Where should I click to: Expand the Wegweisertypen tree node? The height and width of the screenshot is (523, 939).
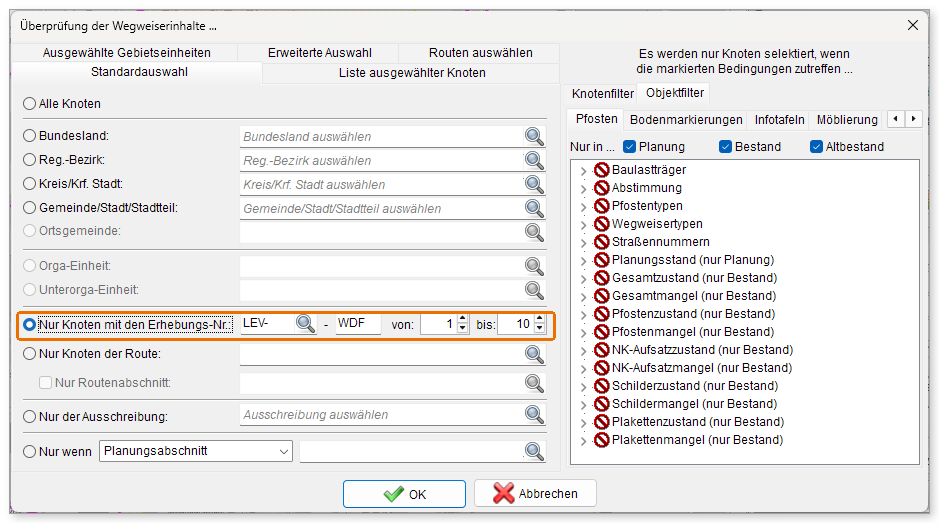click(x=583, y=225)
